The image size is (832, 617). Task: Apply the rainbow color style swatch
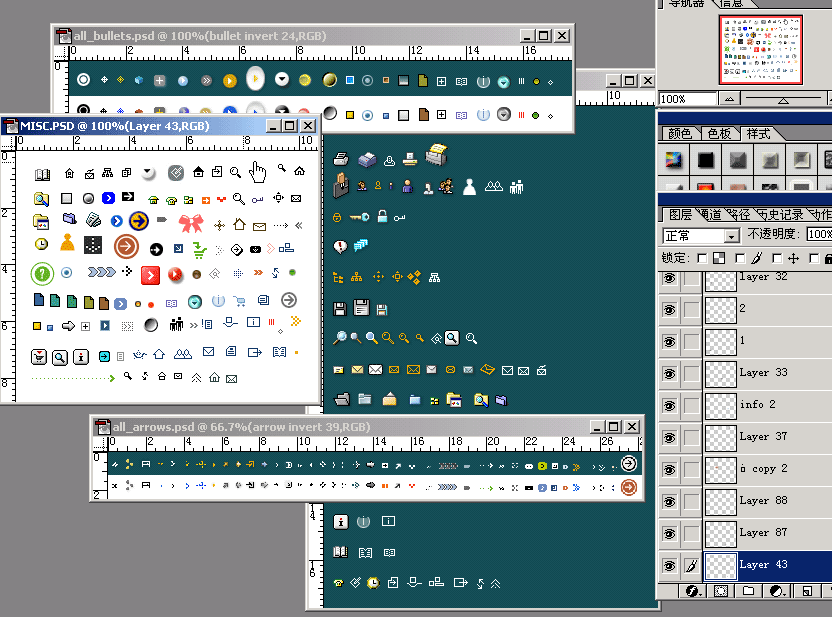pyautogui.click(x=673, y=160)
